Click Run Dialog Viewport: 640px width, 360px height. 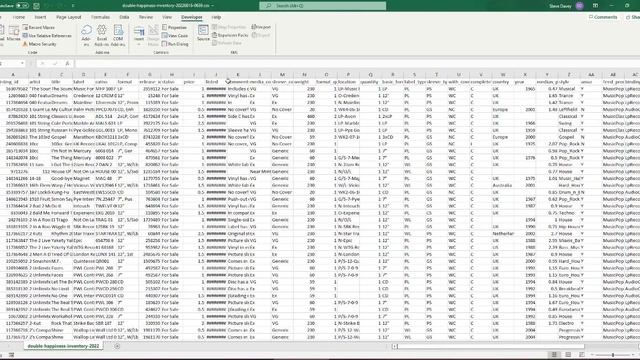coord(175,44)
